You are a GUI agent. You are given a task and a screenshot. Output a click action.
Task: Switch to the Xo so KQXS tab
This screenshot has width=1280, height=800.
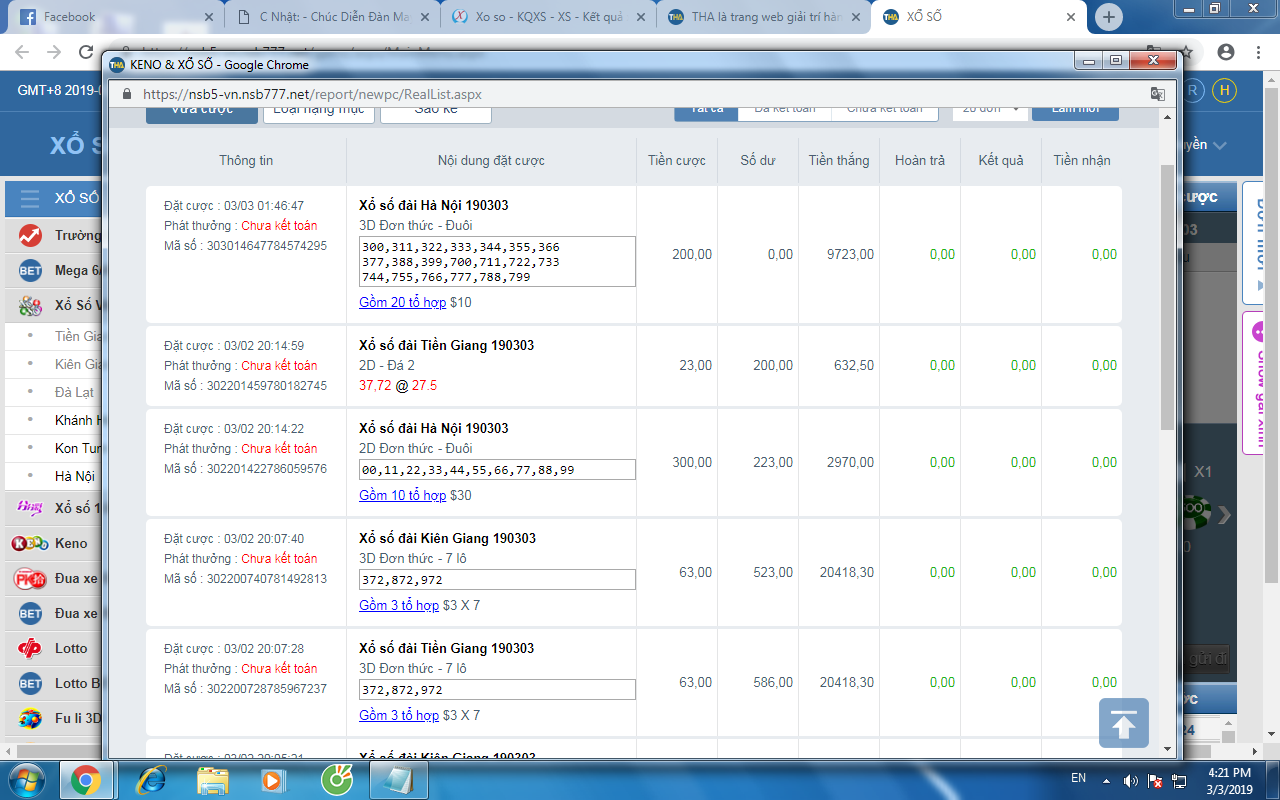coord(547,17)
